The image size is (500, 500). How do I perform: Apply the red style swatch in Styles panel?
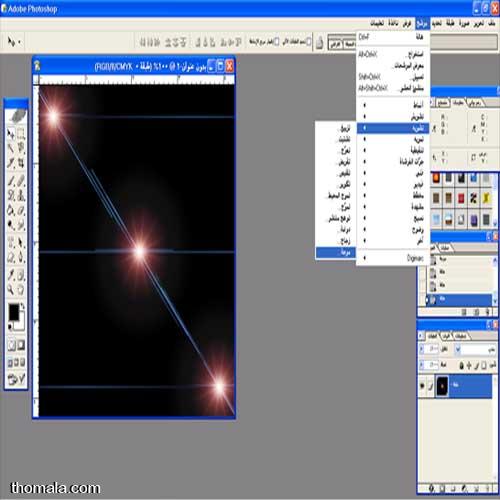(461, 199)
